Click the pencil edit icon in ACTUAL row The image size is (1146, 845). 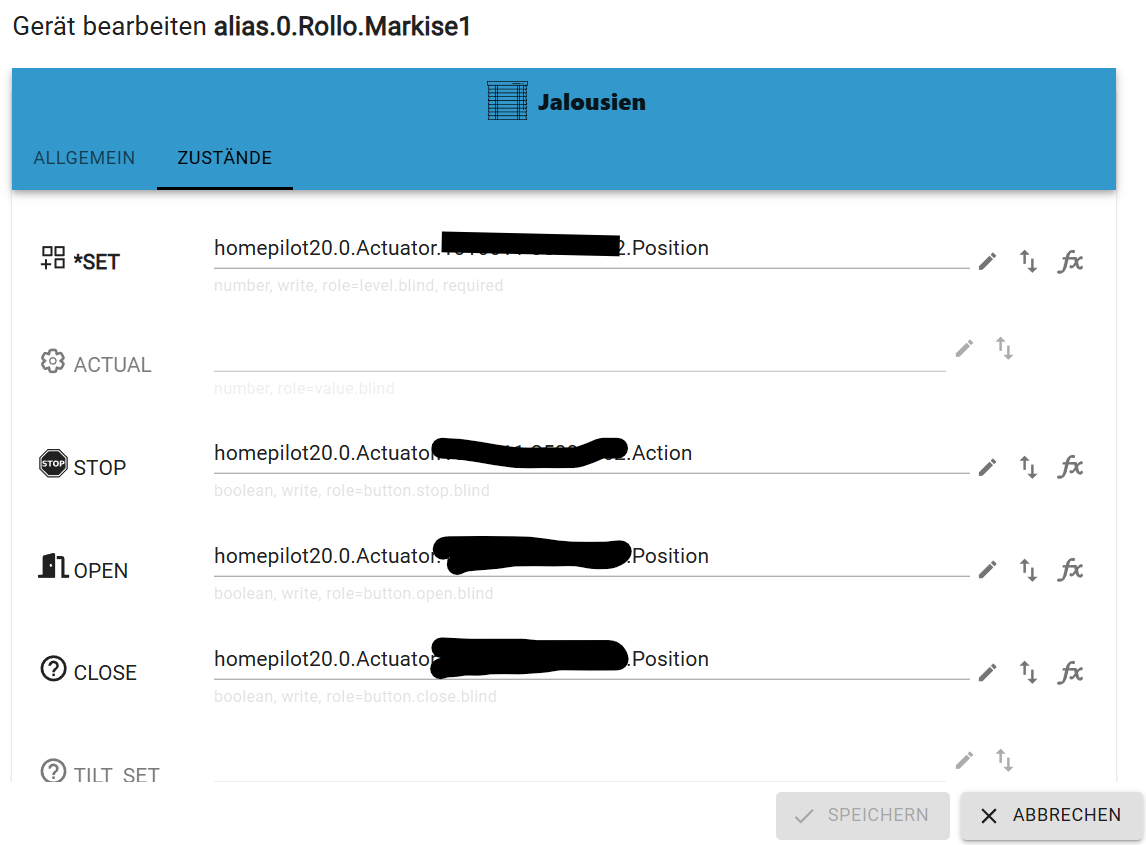(964, 348)
